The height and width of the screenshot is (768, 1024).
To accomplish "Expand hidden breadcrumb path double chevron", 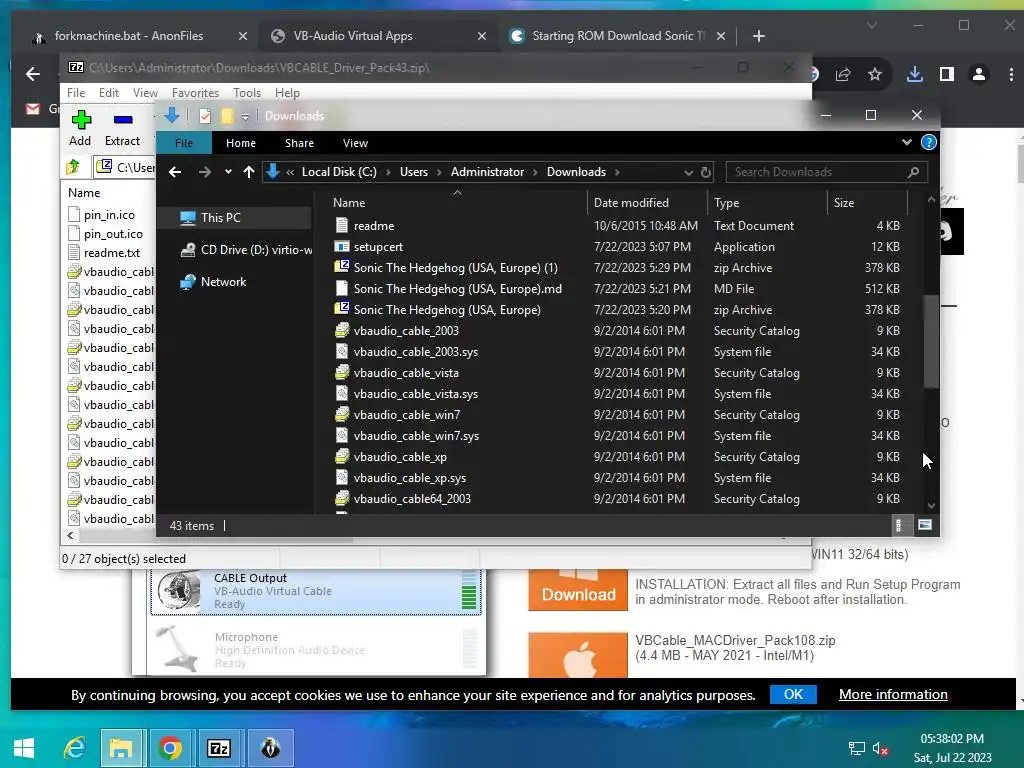I will tap(290, 172).
